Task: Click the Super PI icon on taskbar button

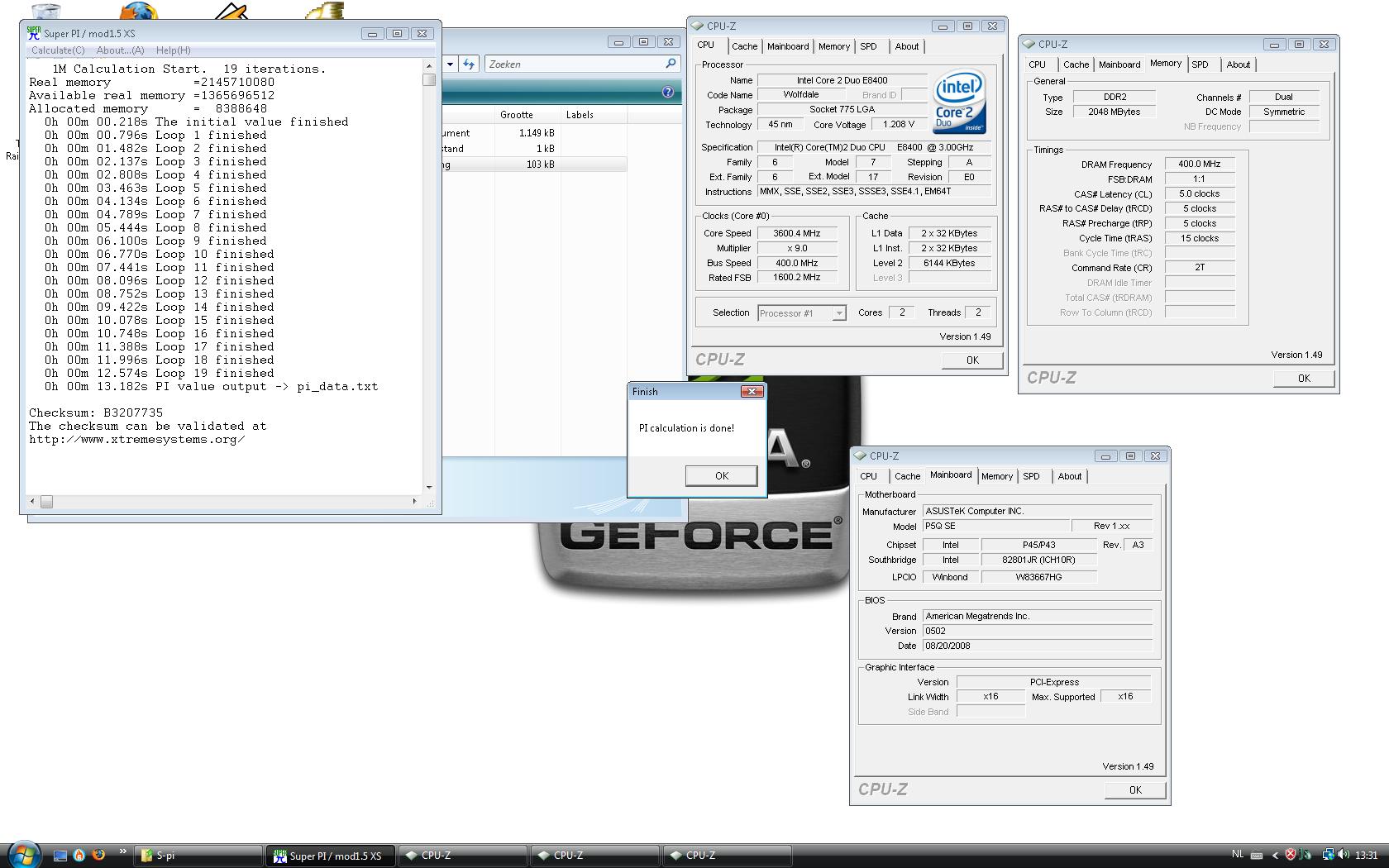Action: pos(280,856)
